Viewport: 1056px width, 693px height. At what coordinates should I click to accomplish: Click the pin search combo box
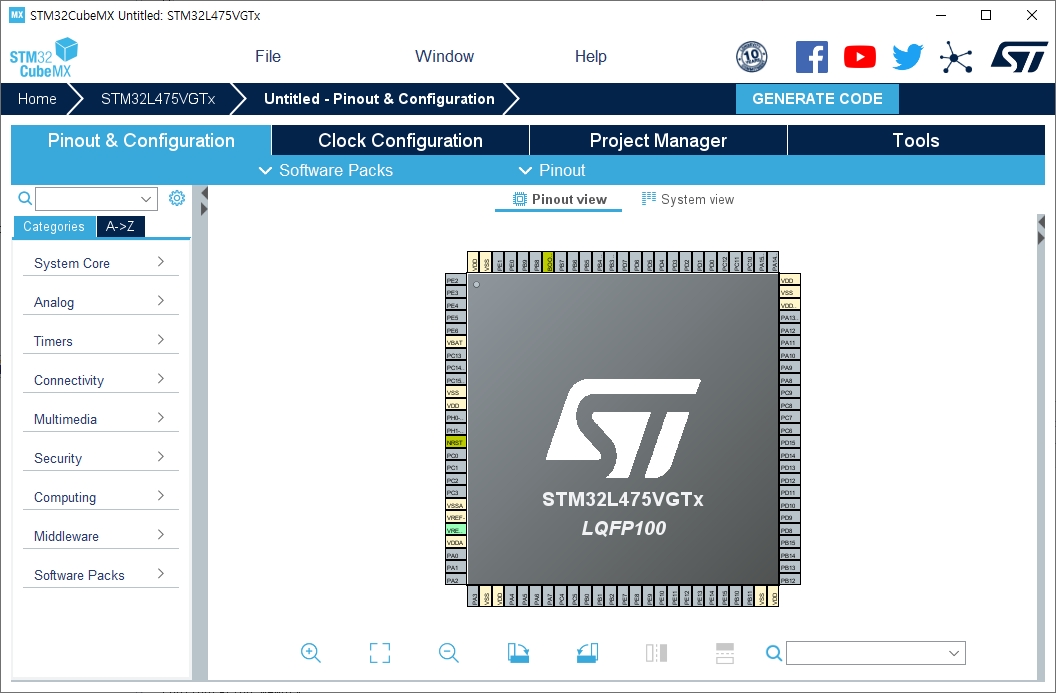pyautogui.click(x=876, y=653)
